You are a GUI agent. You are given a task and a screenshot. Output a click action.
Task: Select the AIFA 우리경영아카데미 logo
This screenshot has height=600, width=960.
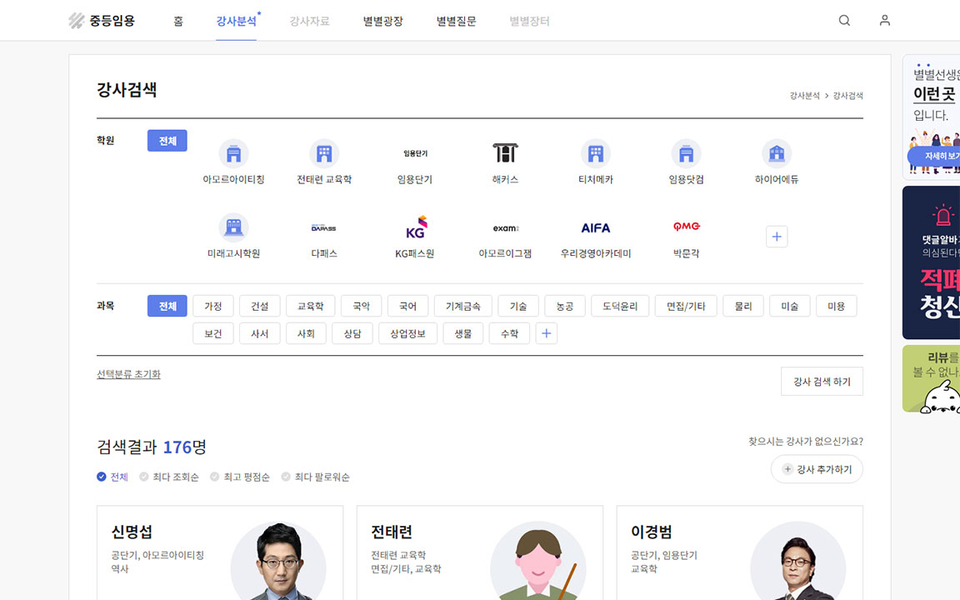[595, 228]
